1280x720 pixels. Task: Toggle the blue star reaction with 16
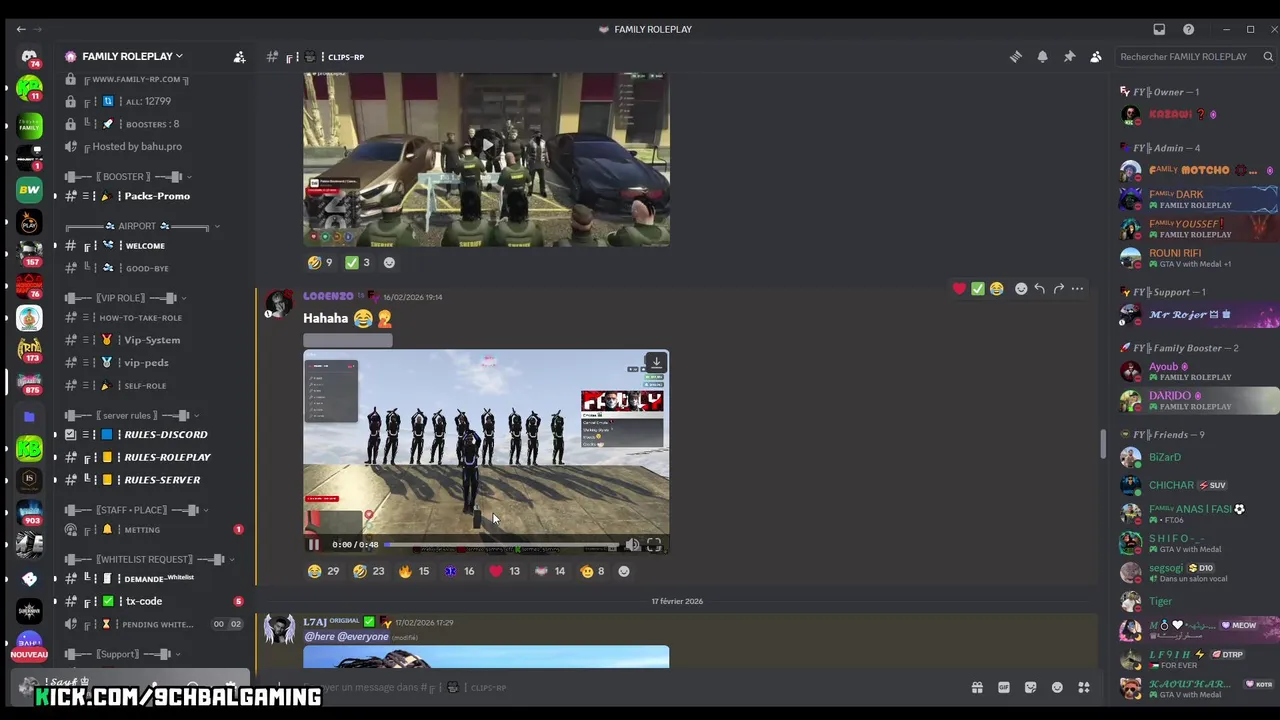[x=459, y=571]
